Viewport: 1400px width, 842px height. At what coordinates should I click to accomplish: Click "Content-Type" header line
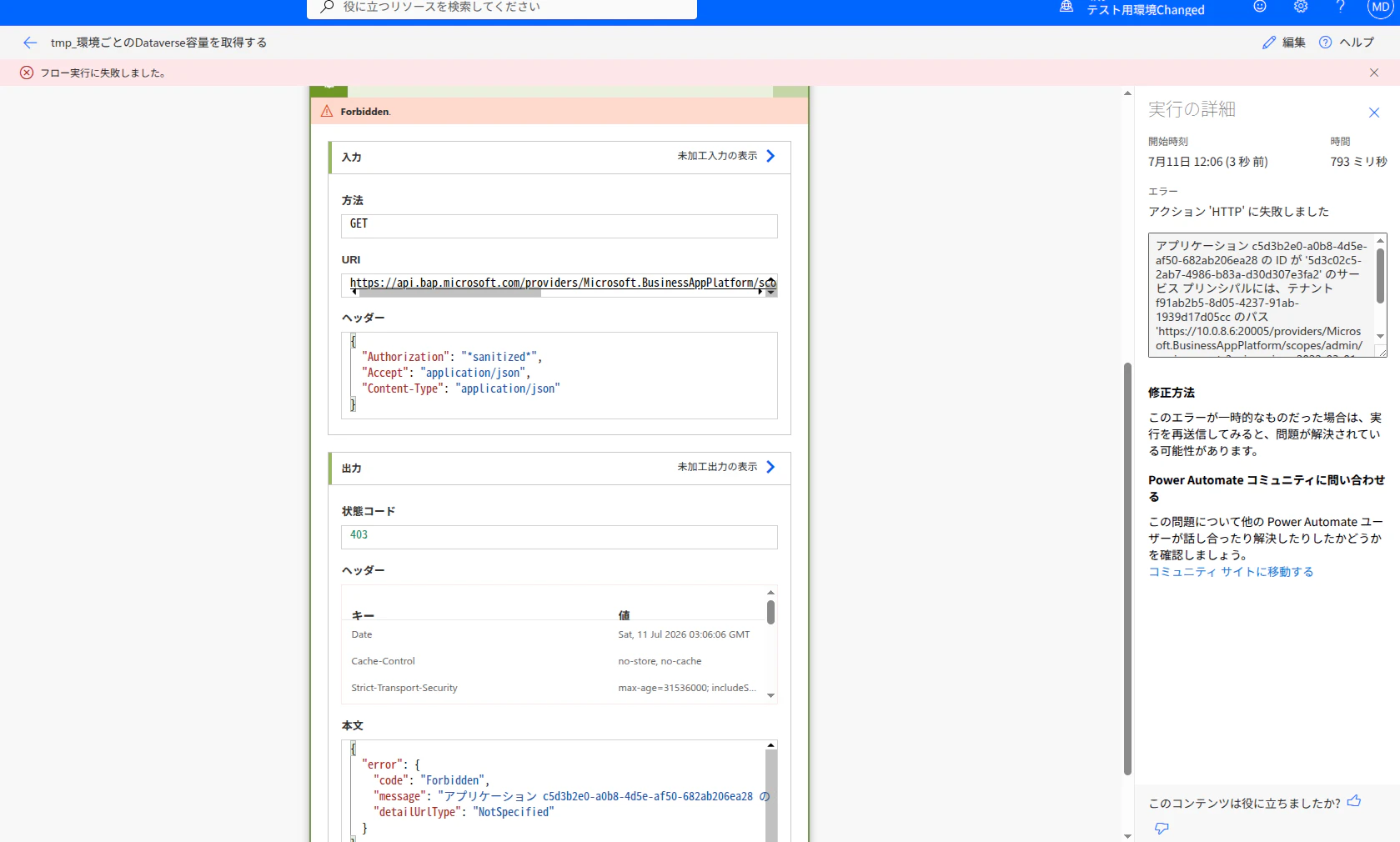pyautogui.click(x=461, y=388)
